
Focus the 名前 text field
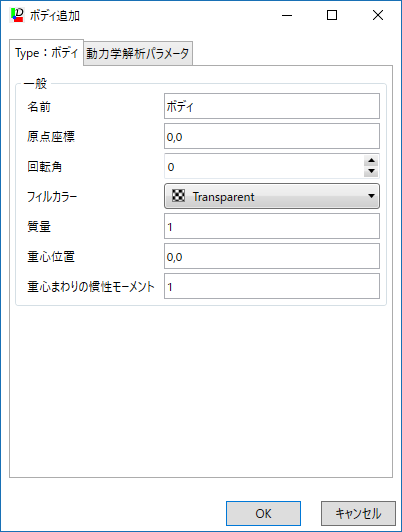click(x=272, y=106)
